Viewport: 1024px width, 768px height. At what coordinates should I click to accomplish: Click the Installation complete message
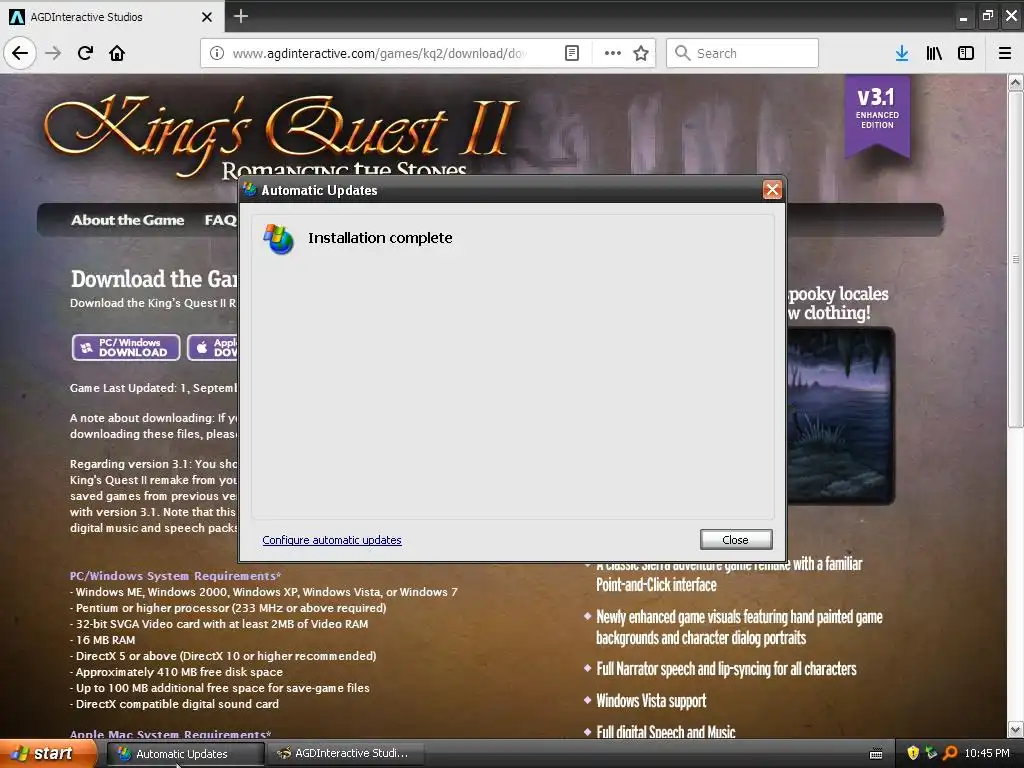380,238
